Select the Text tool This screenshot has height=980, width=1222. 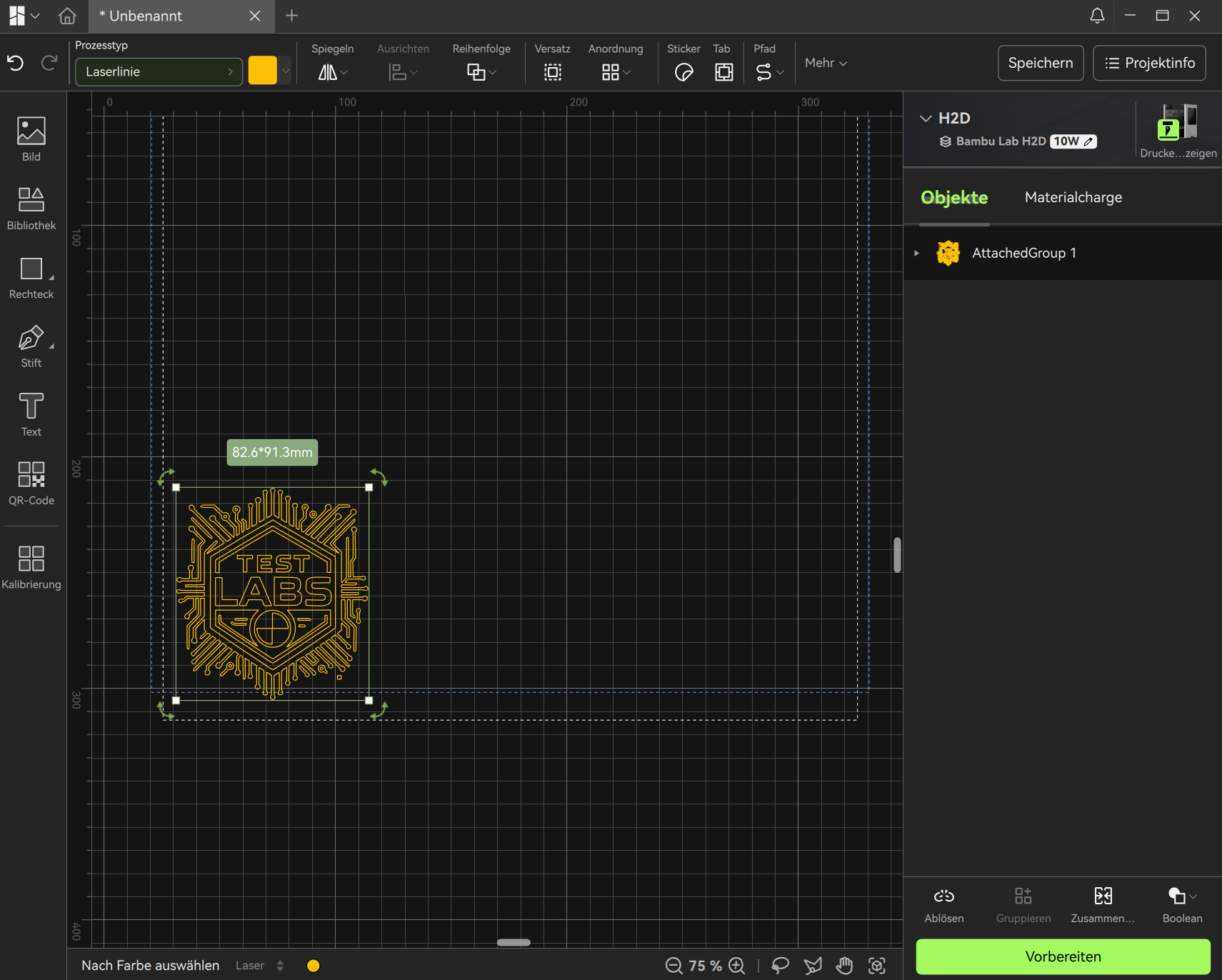pos(31,414)
